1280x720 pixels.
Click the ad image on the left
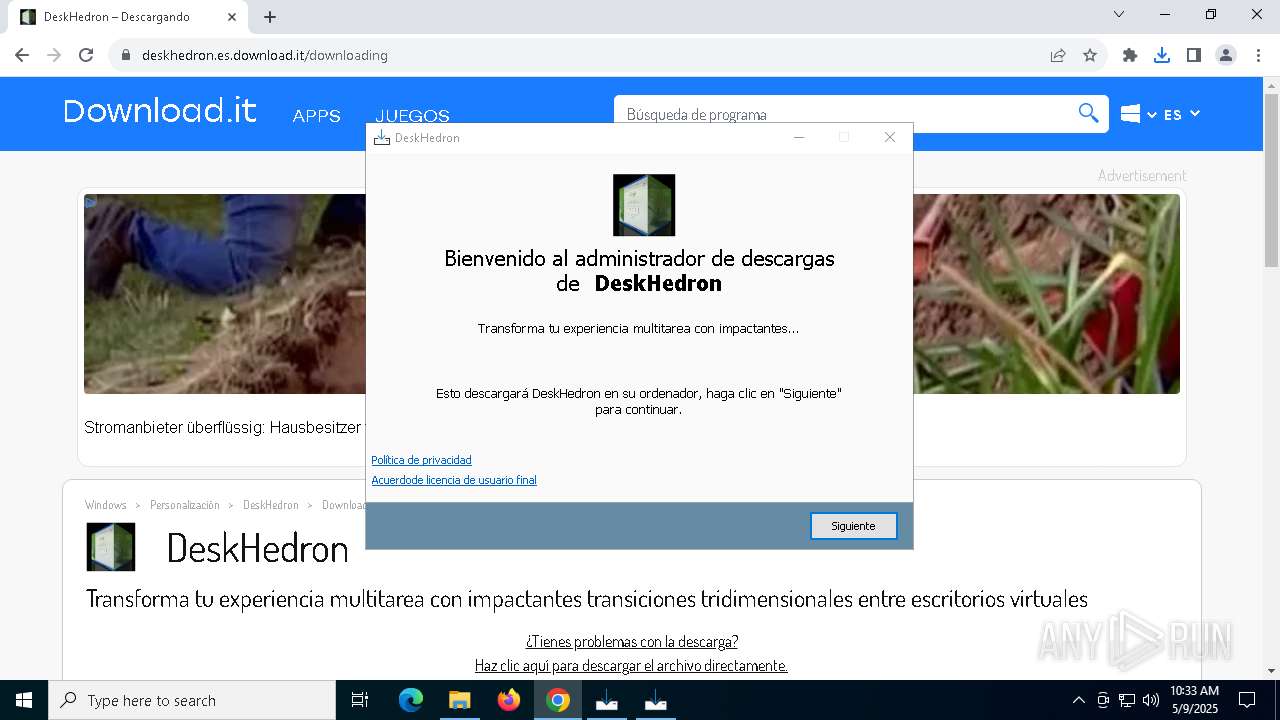[224, 294]
